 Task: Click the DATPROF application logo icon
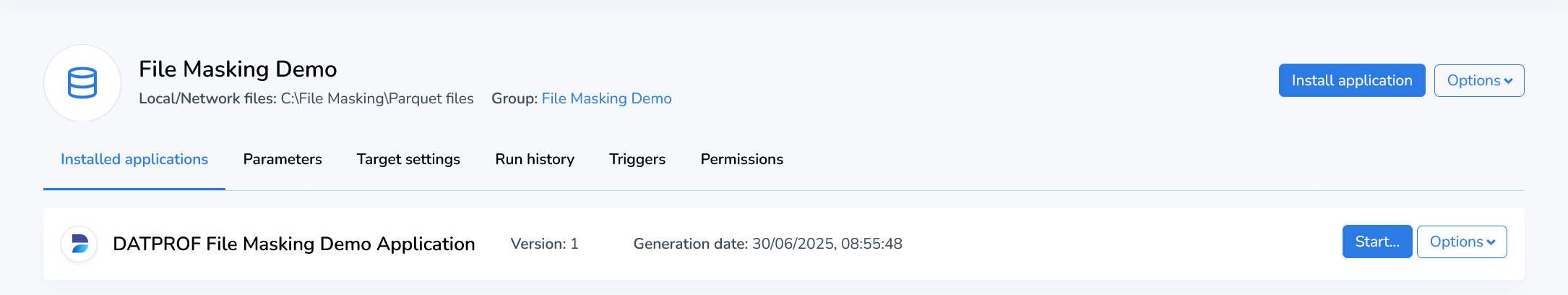[79, 244]
